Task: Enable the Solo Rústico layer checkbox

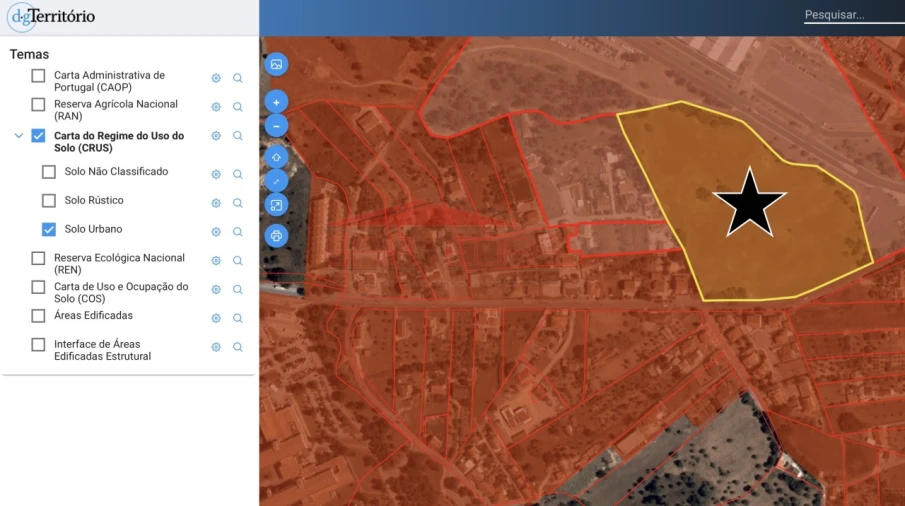Action: coord(48,201)
